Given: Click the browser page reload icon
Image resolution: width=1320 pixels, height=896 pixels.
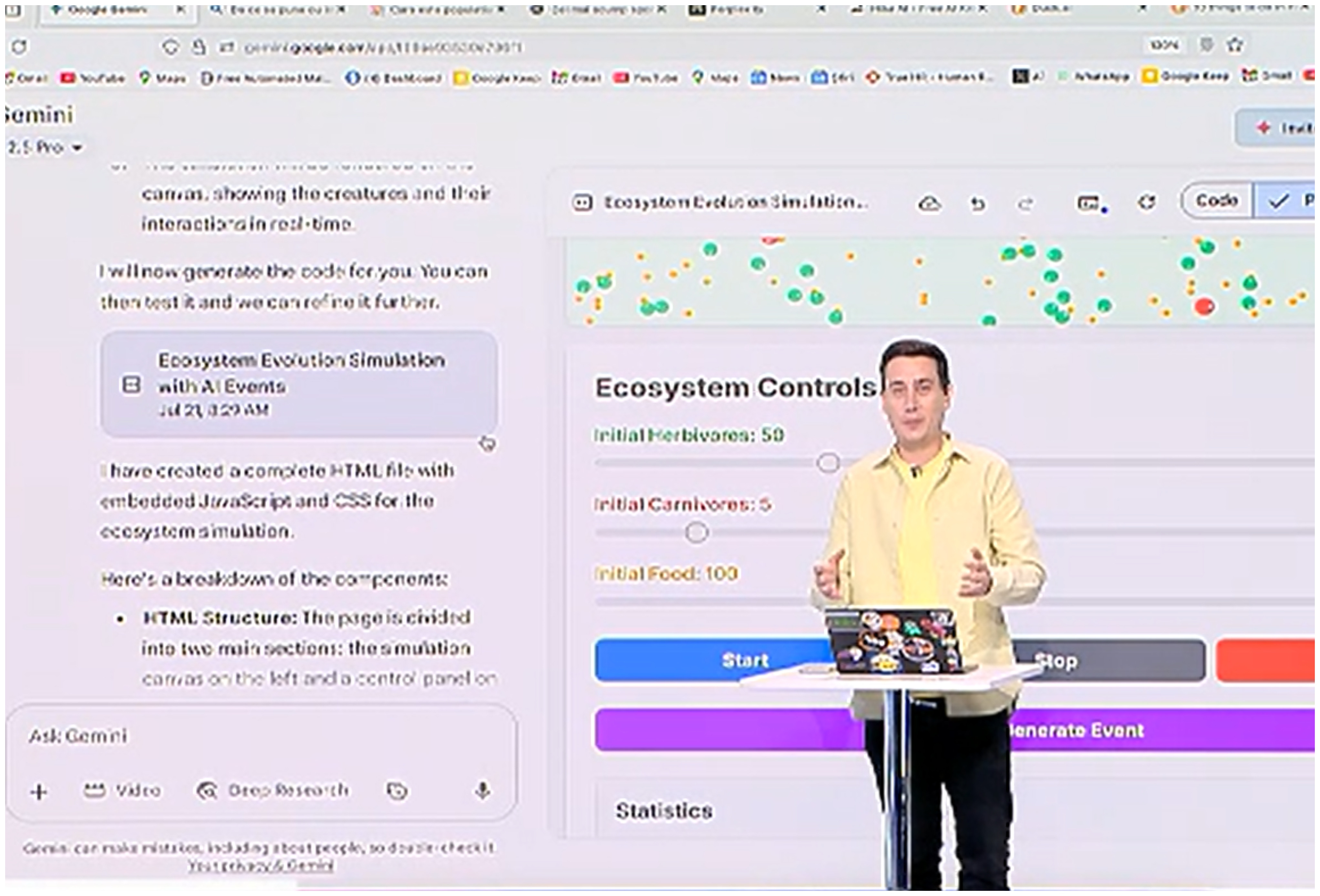Looking at the screenshot, I should click(x=19, y=47).
